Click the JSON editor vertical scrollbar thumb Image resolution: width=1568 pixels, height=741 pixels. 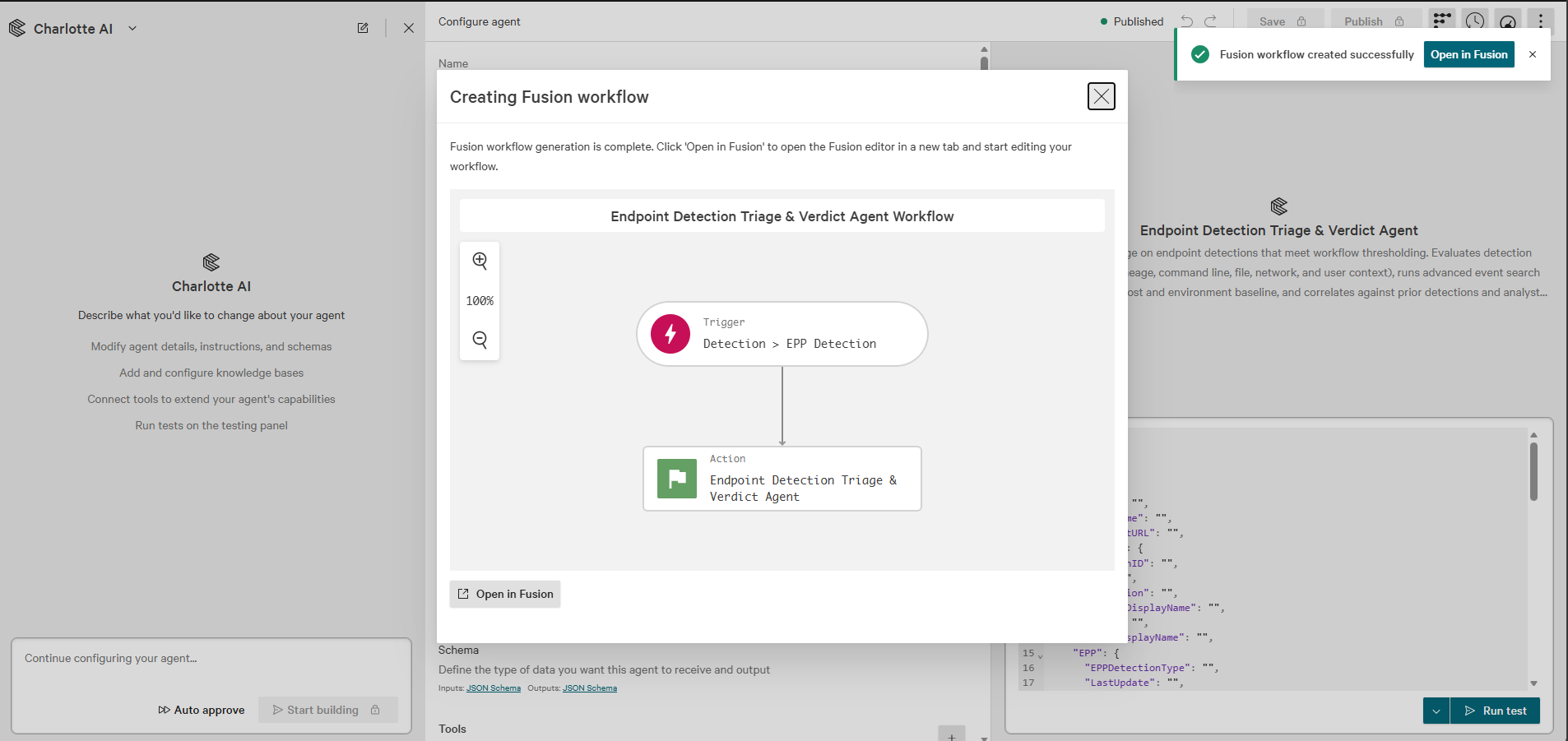[1533, 471]
